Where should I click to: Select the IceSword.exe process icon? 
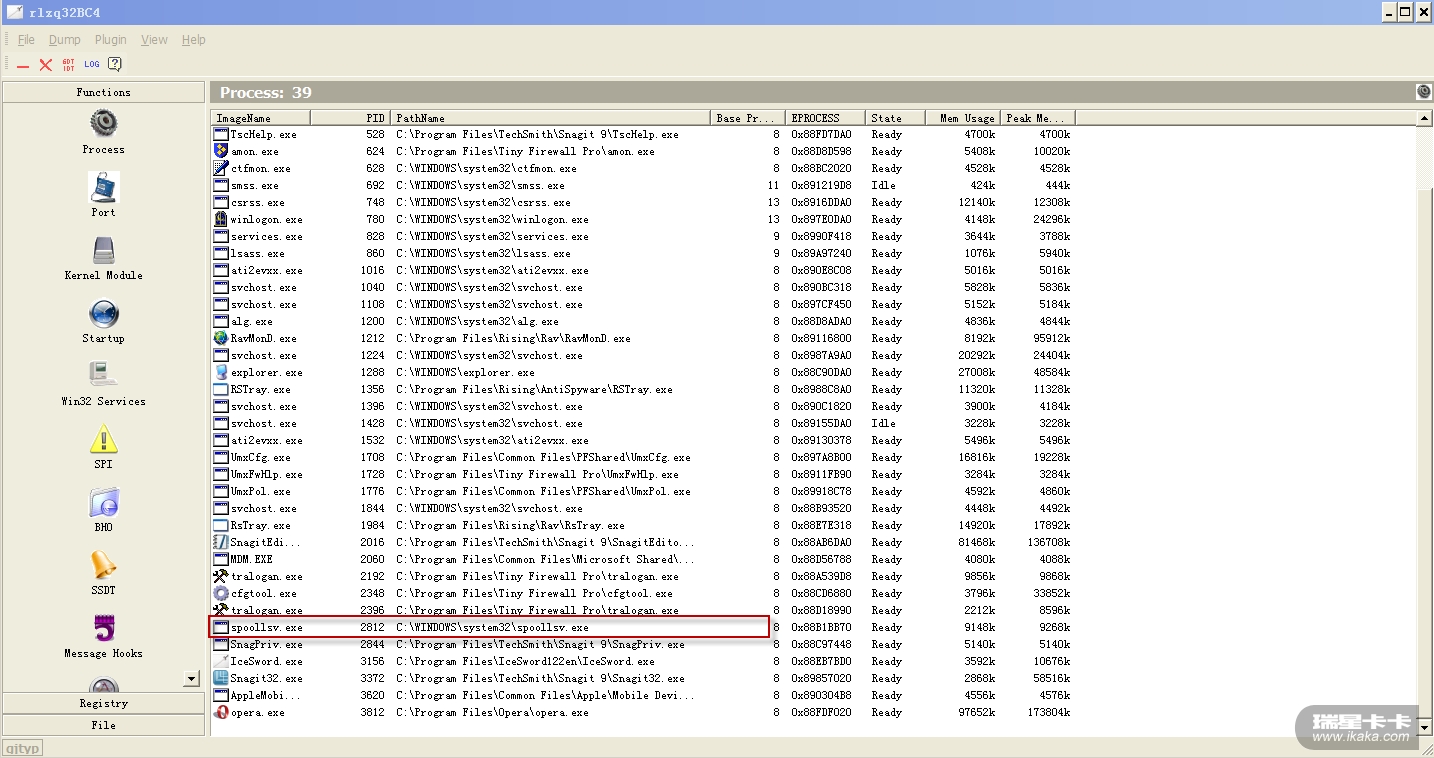[x=221, y=661]
